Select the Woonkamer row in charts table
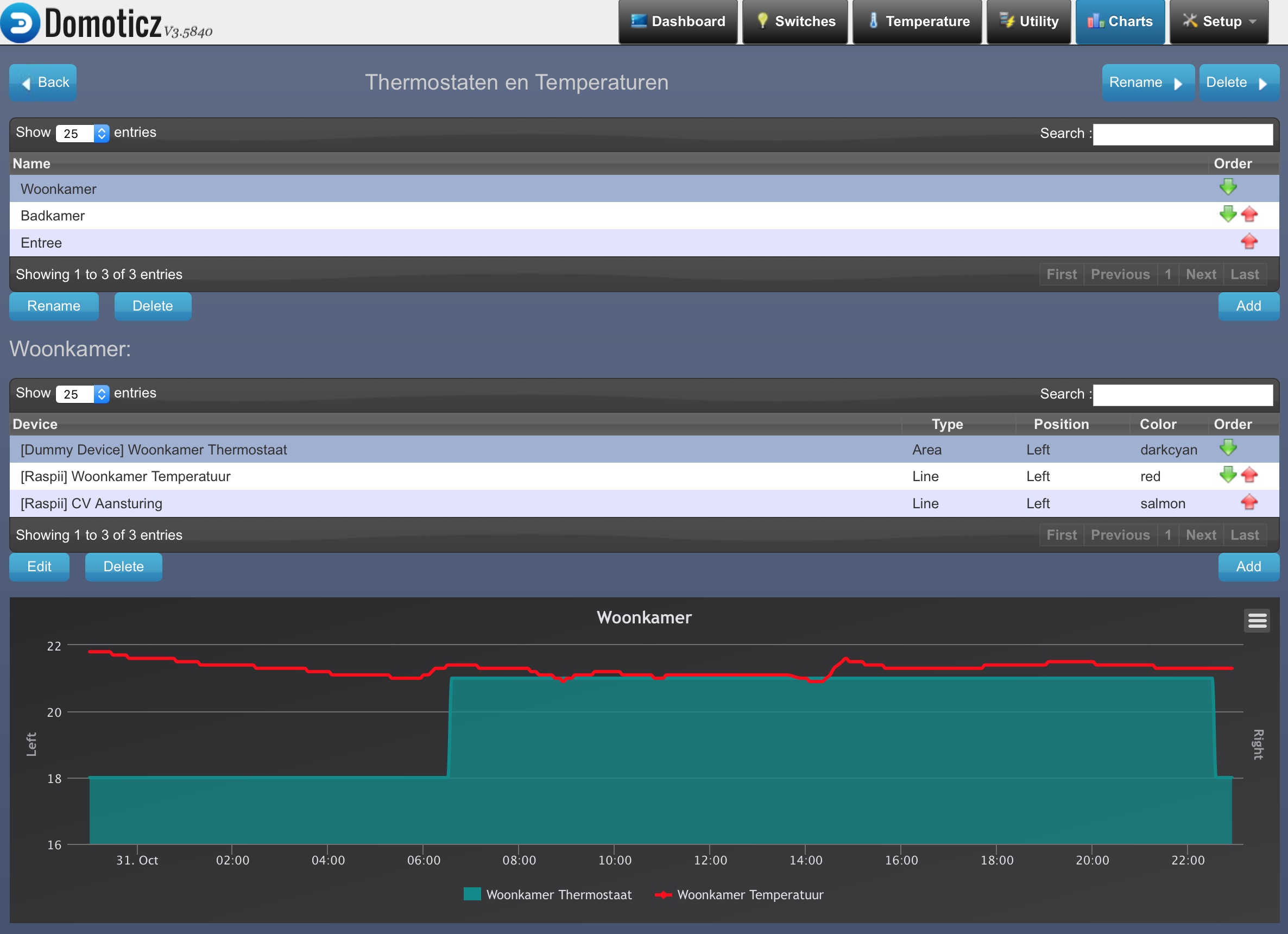This screenshot has width=1288, height=934. click(x=644, y=188)
